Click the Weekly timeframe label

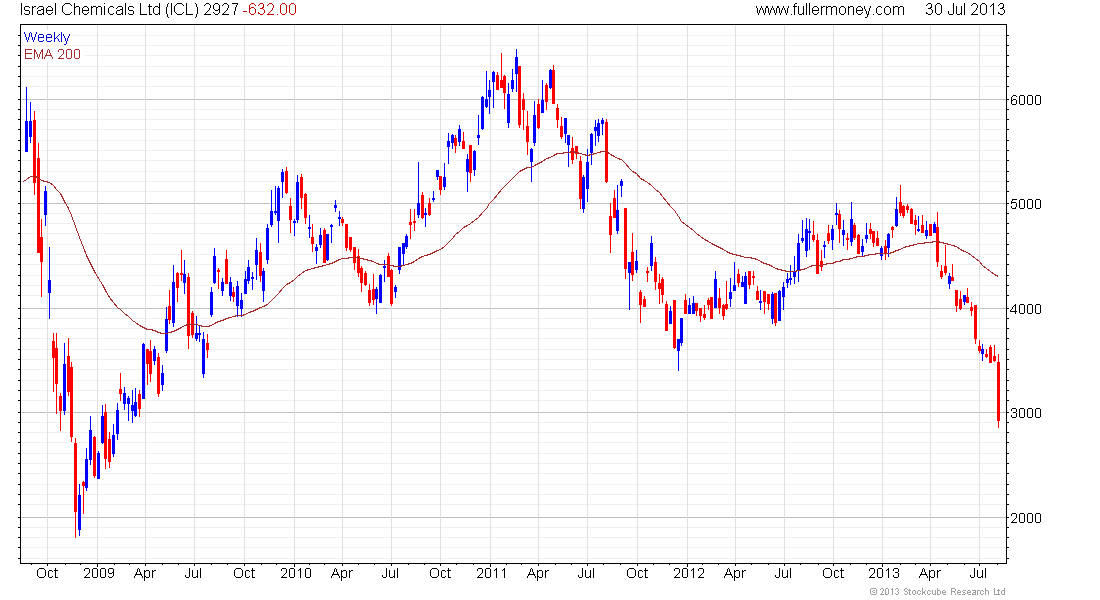tap(47, 37)
